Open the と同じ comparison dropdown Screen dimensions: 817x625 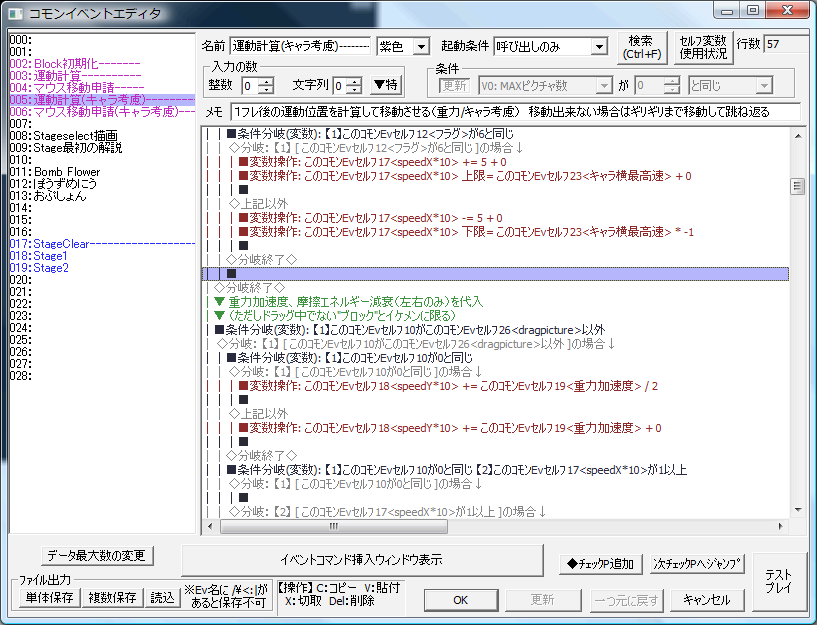coord(764,85)
